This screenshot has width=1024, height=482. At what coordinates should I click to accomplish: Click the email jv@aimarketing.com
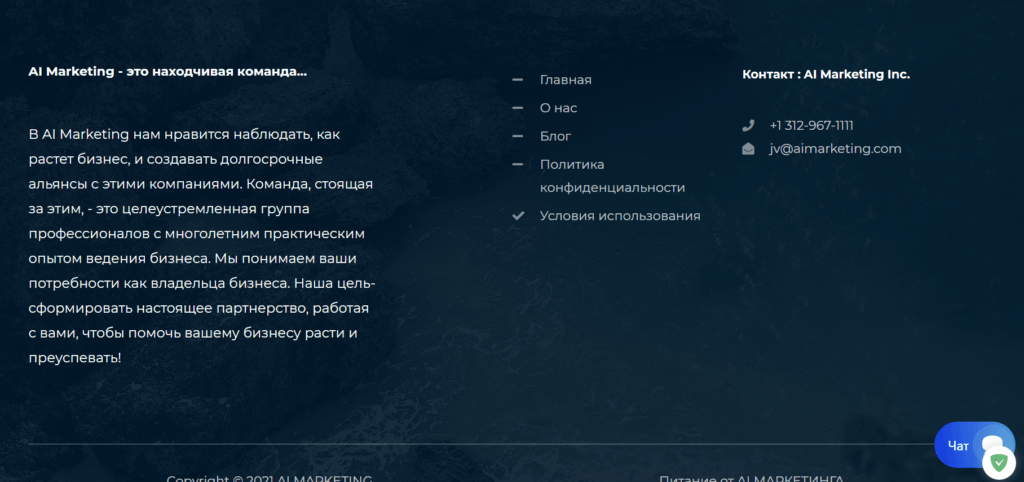tap(835, 149)
